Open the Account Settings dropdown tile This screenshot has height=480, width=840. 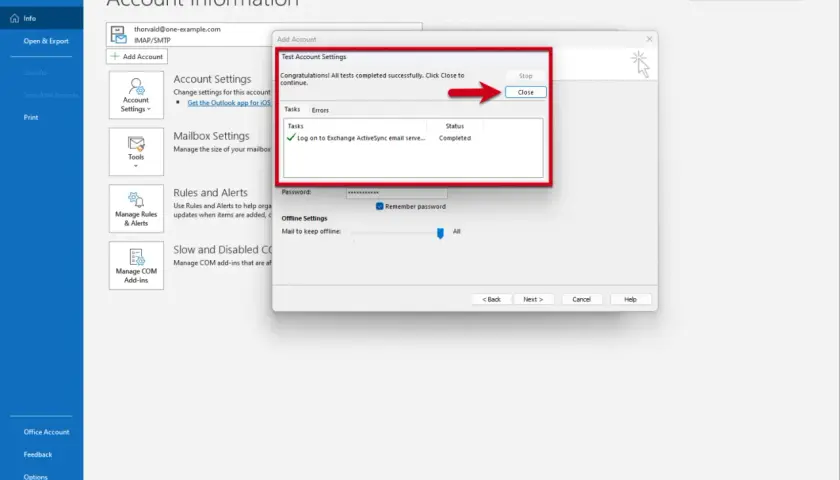coord(136,95)
